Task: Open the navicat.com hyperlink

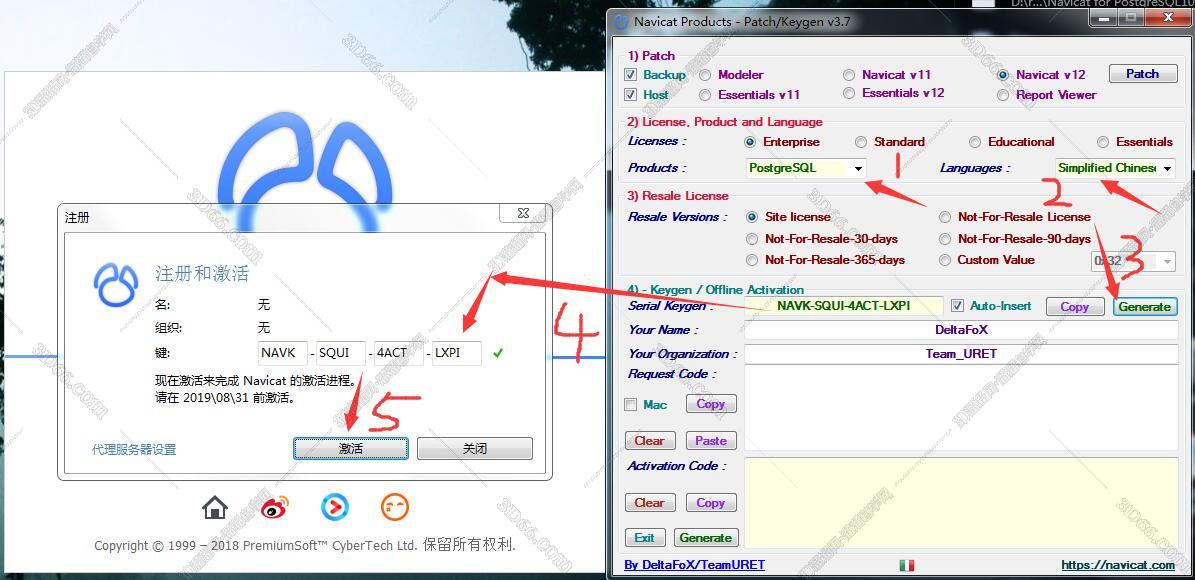Action: (x=1118, y=565)
